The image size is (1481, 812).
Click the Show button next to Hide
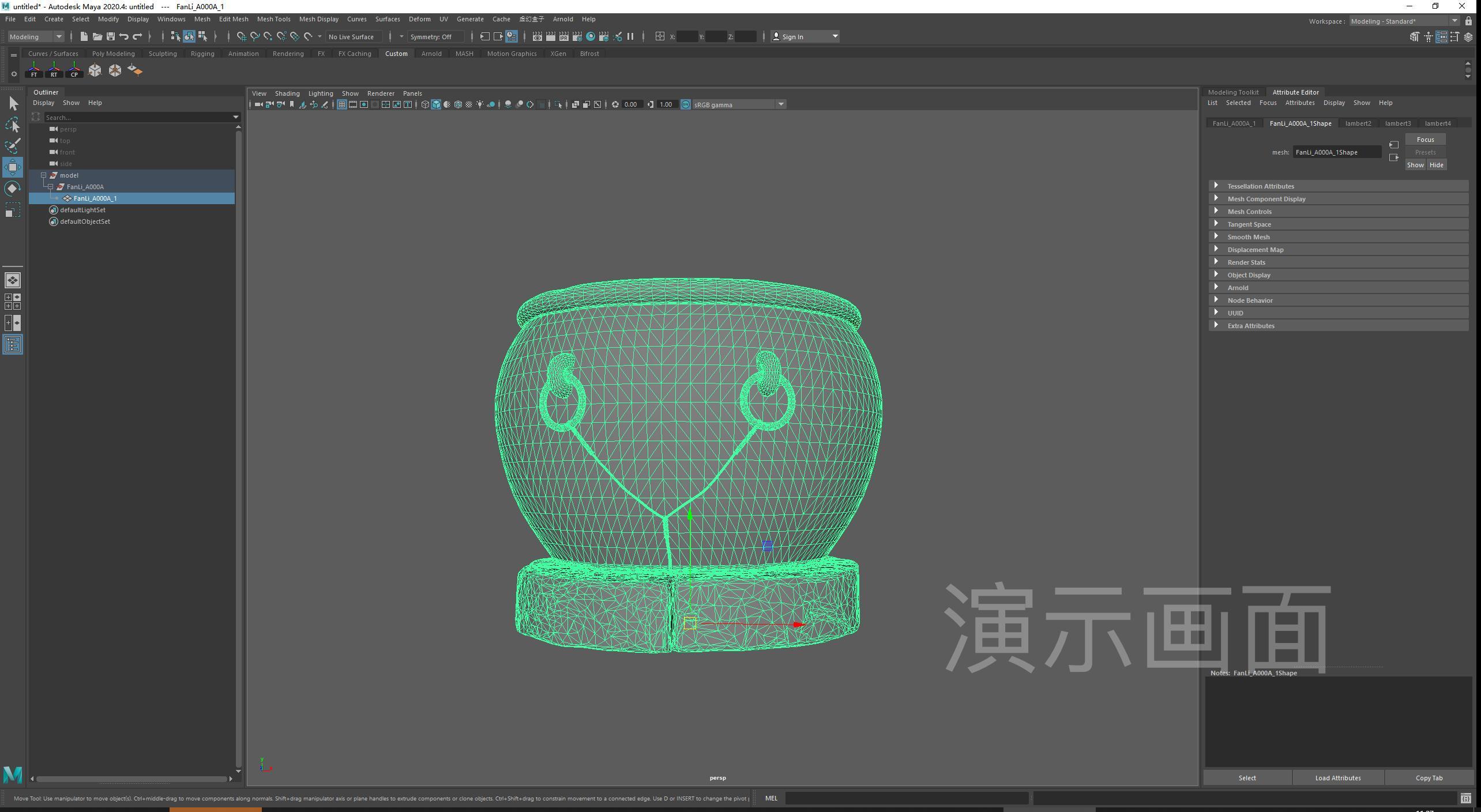tap(1415, 165)
